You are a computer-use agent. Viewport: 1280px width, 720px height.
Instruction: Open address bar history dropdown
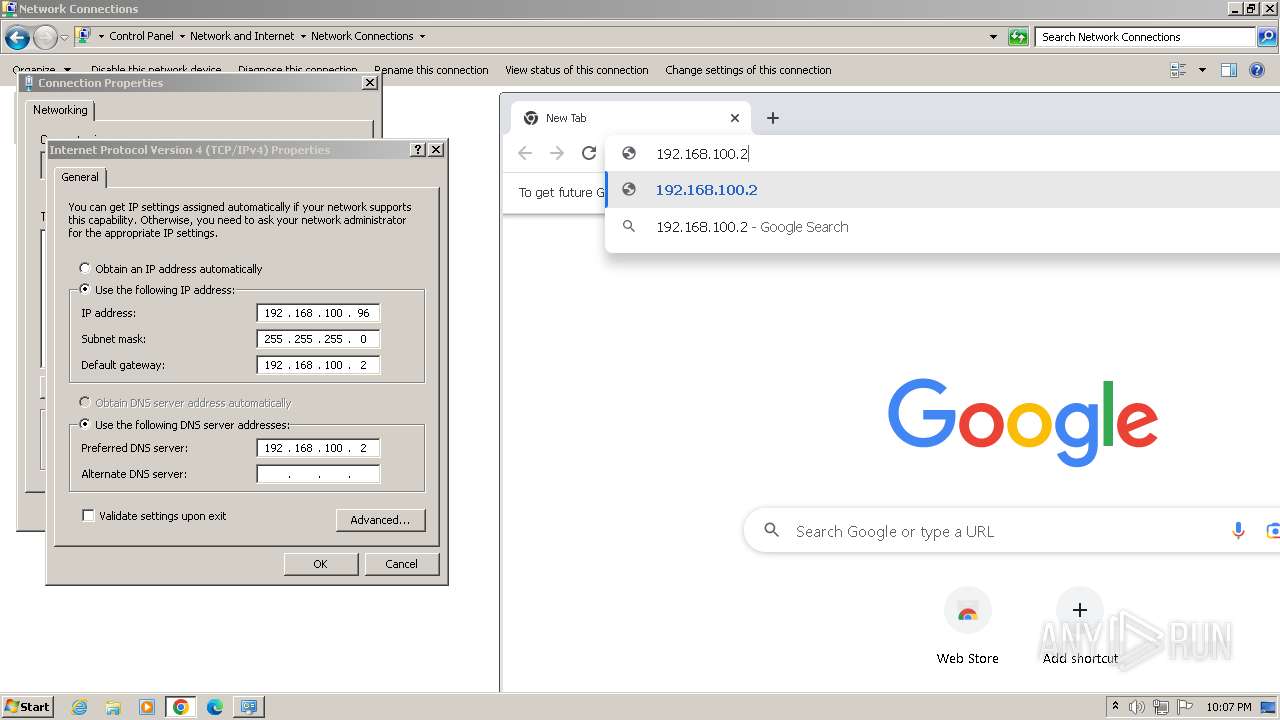993,37
